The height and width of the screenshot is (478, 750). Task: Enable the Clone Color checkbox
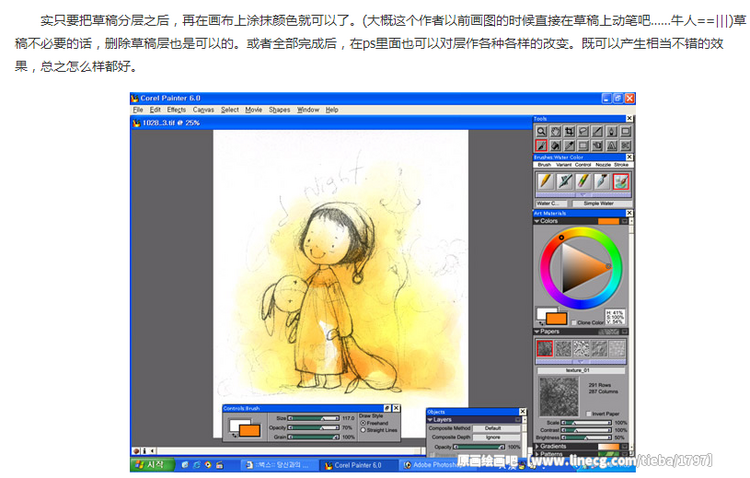pos(574,322)
